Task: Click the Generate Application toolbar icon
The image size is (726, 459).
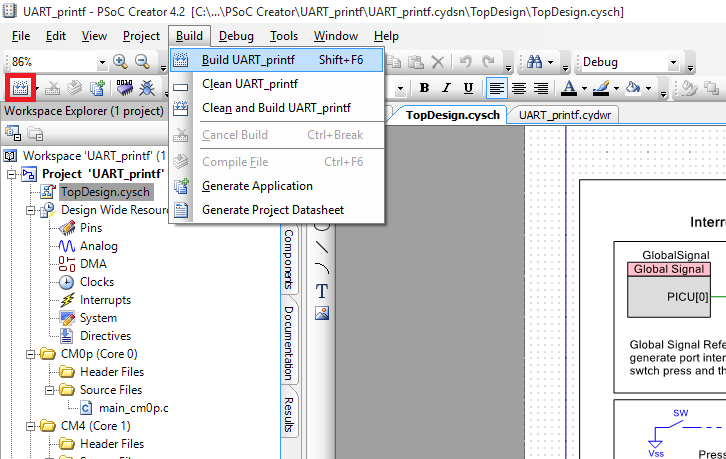Action: click(x=97, y=88)
